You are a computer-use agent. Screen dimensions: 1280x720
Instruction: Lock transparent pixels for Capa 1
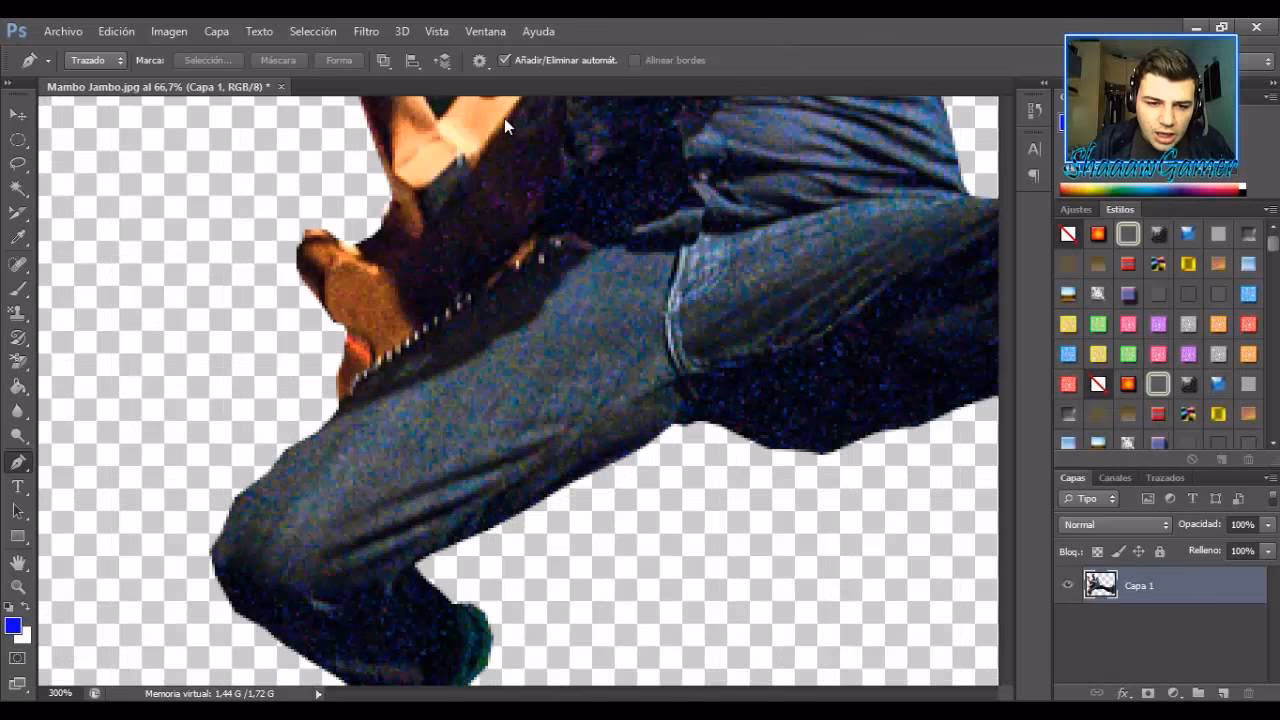(1096, 551)
